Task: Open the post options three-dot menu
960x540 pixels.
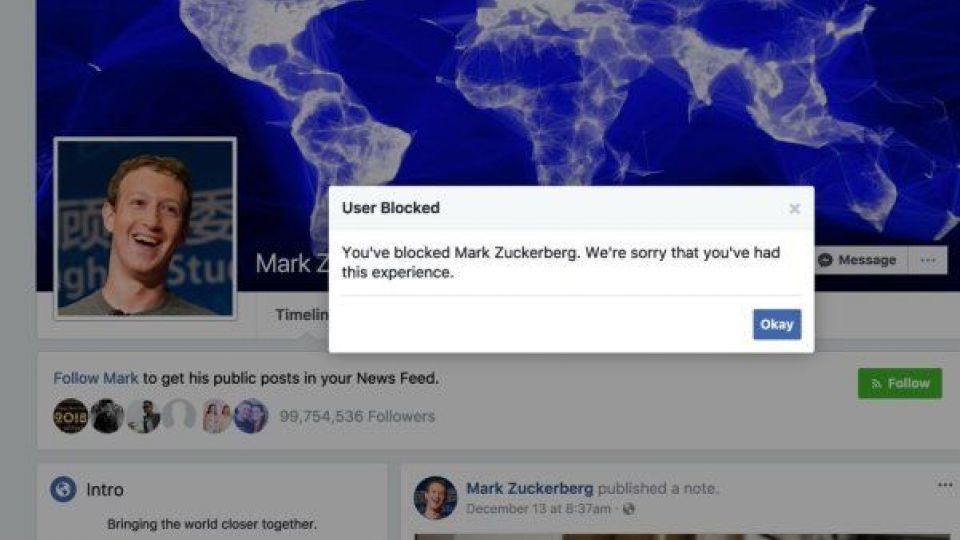Action: pyautogui.click(x=945, y=486)
